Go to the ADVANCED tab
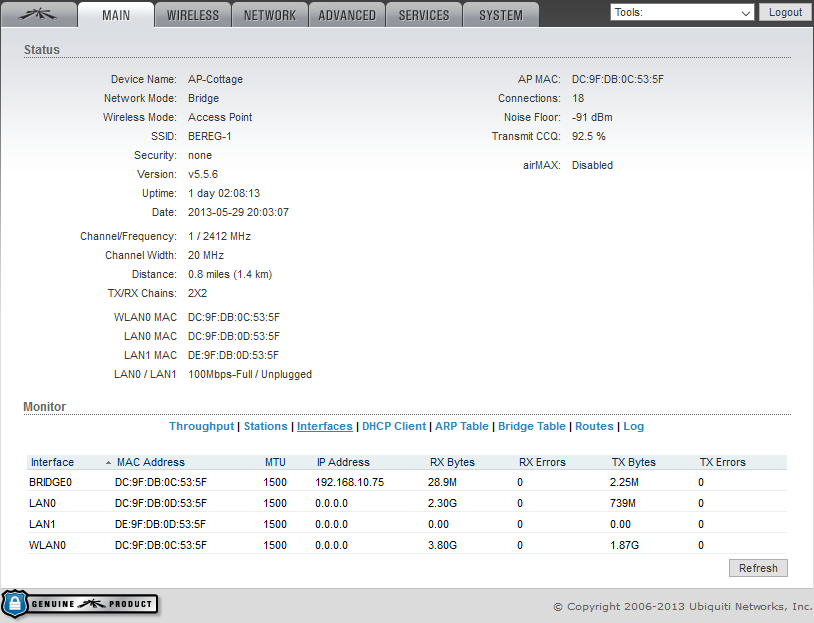This screenshot has height=623, width=814. (347, 15)
